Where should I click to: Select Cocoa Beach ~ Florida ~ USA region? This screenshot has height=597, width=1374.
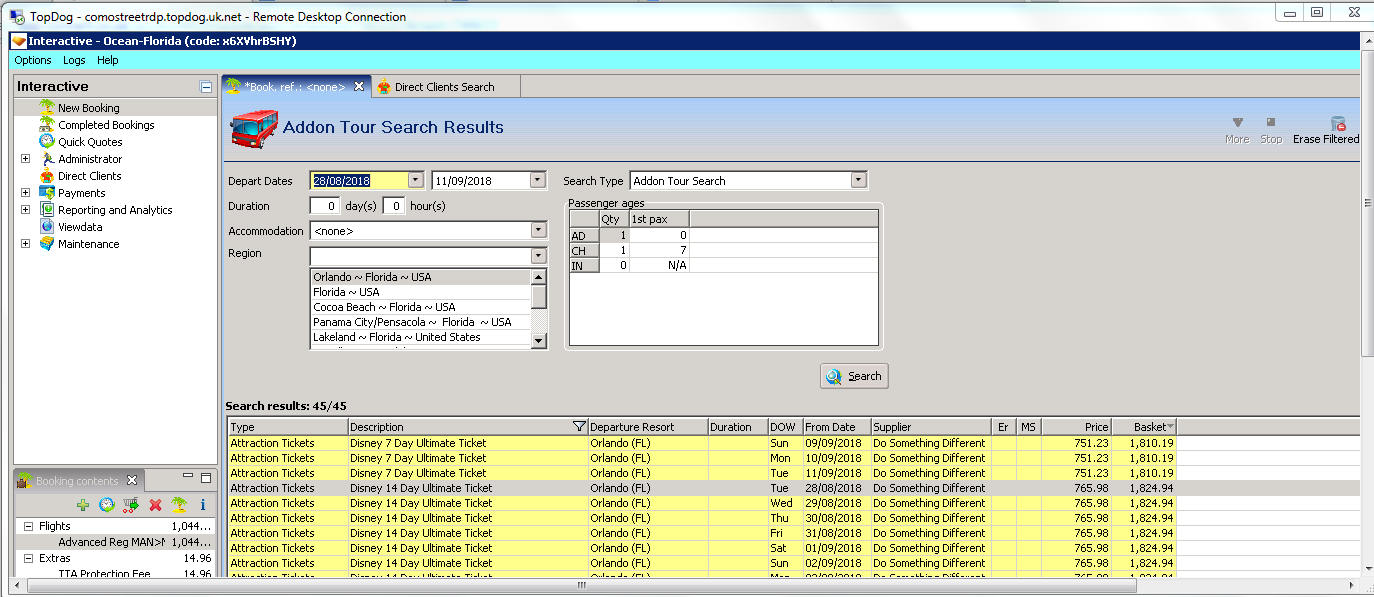[x=384, y=307]
